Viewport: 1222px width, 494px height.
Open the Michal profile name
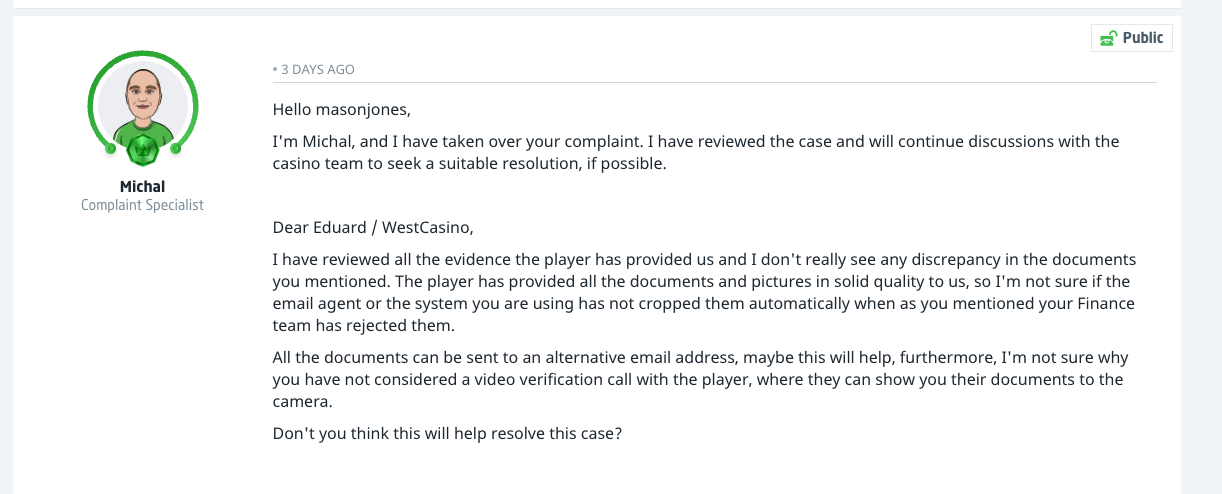(142, 186)
